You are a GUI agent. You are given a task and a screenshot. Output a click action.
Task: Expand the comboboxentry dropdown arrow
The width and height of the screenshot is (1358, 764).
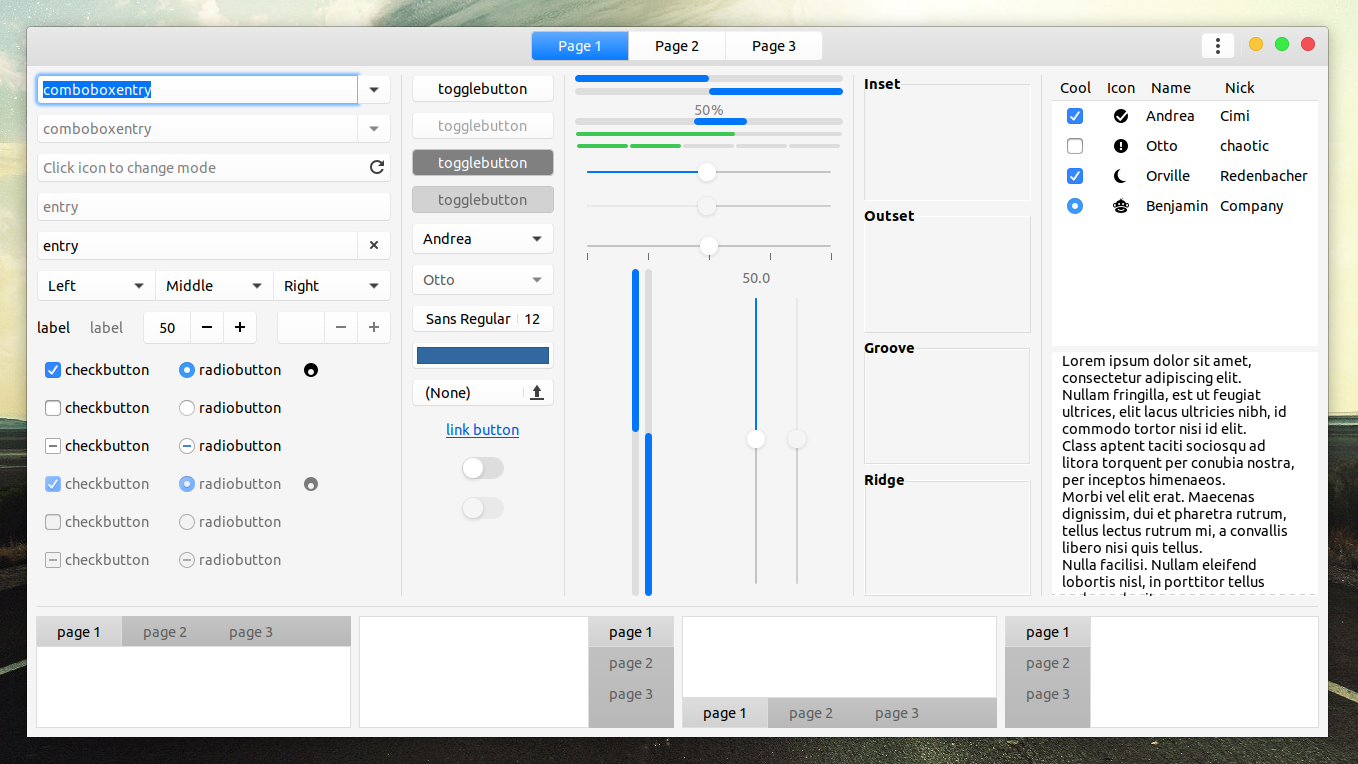pos(374,89)
